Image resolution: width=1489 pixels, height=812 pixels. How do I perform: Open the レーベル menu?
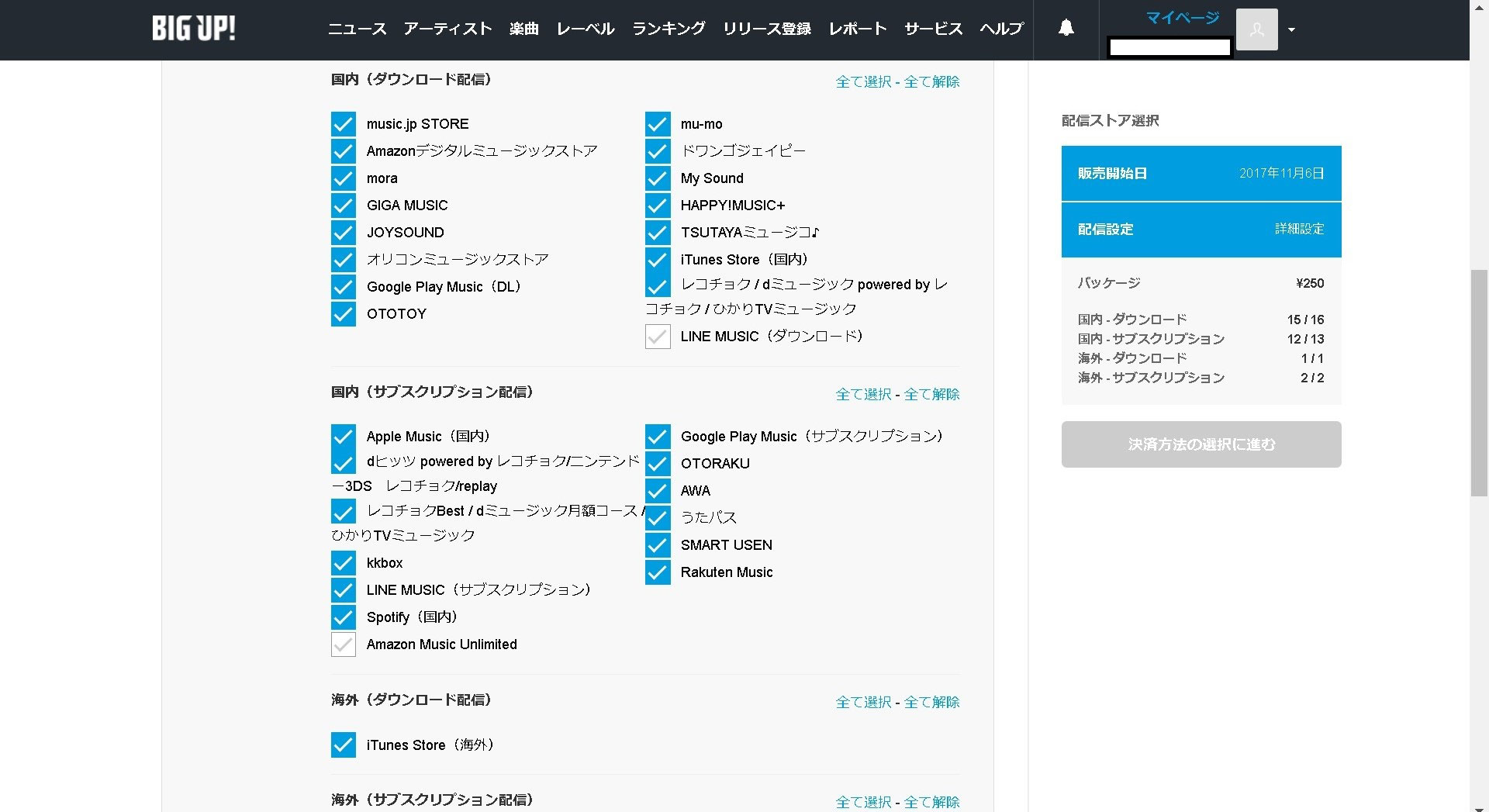586,29
